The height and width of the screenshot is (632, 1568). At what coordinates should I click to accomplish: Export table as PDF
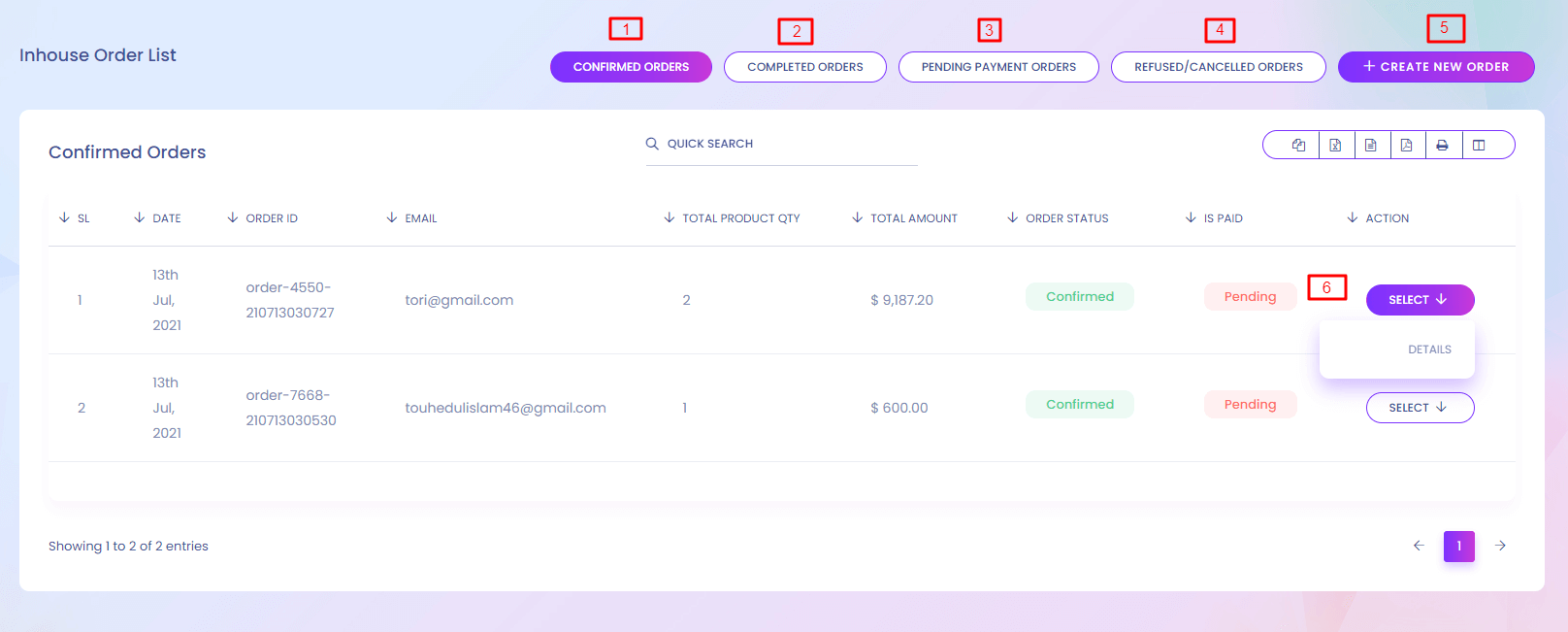(x=1407, y=146)
